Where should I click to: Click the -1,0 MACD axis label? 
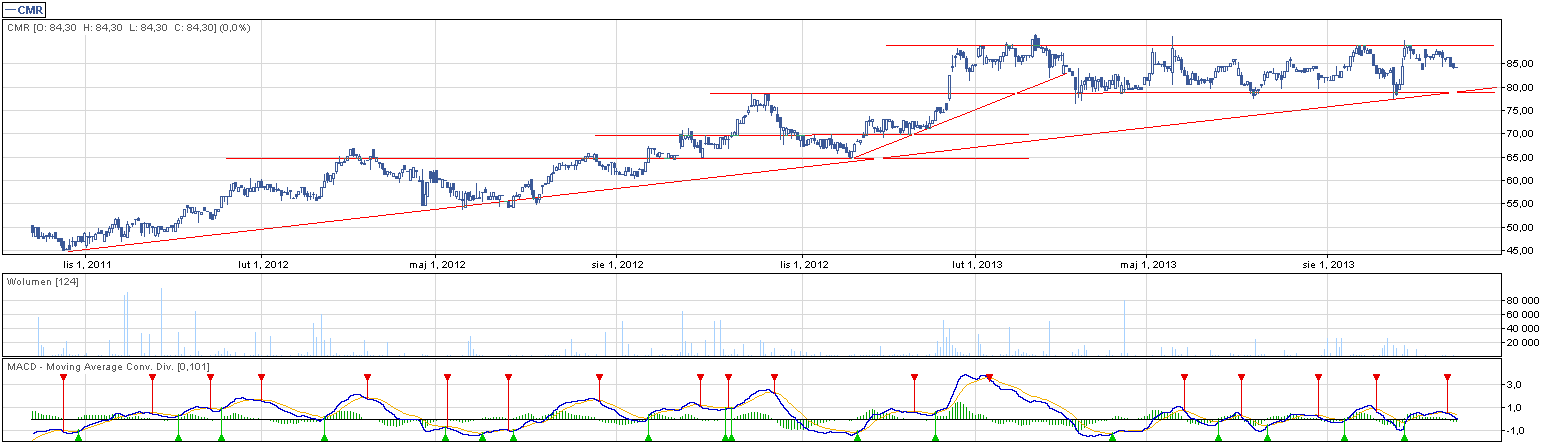pos(1514,431)
